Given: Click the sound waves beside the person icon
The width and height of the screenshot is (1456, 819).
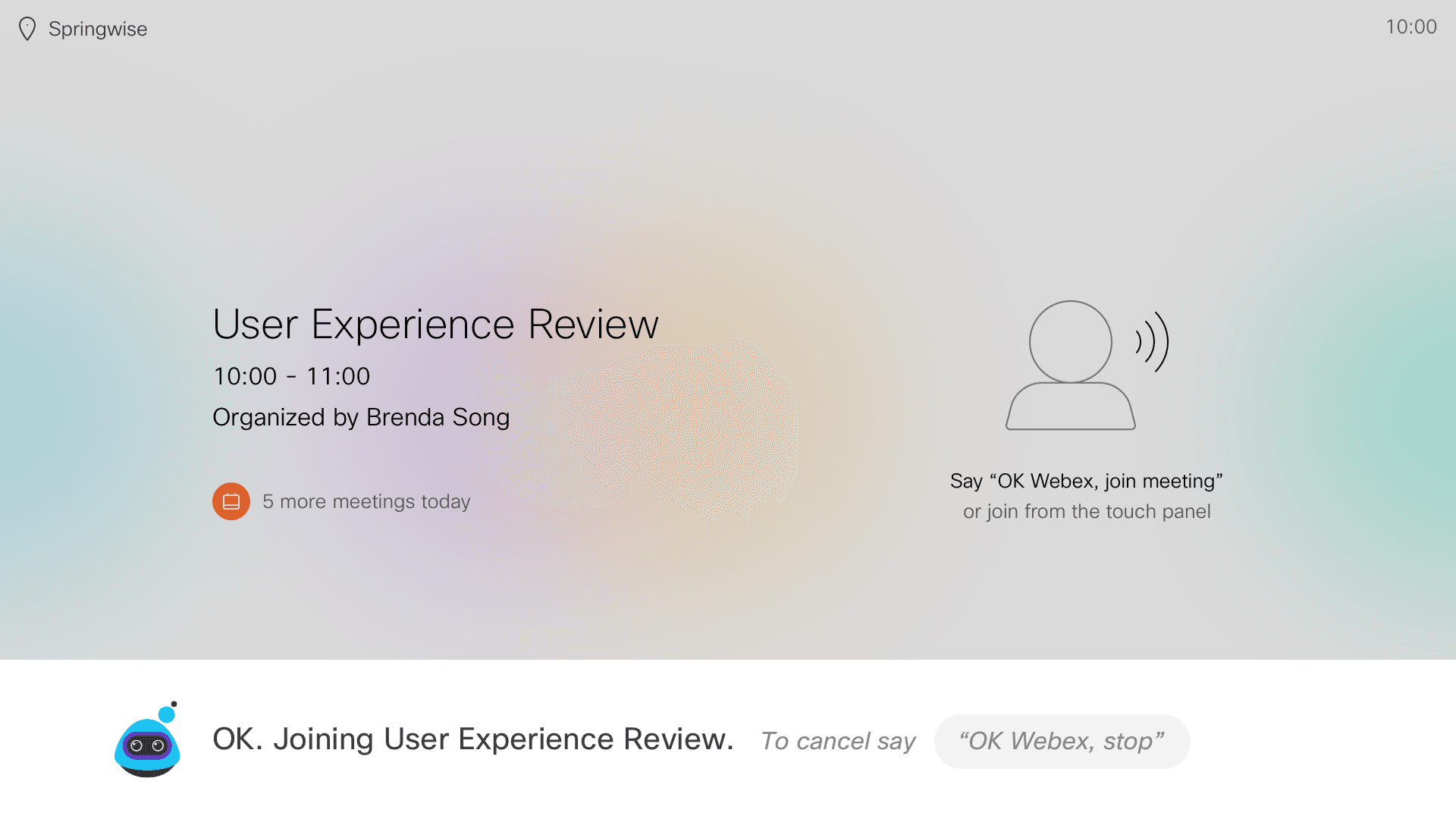Looking at the screenshot, I should pyautogui.click(x=1152, y=342).
